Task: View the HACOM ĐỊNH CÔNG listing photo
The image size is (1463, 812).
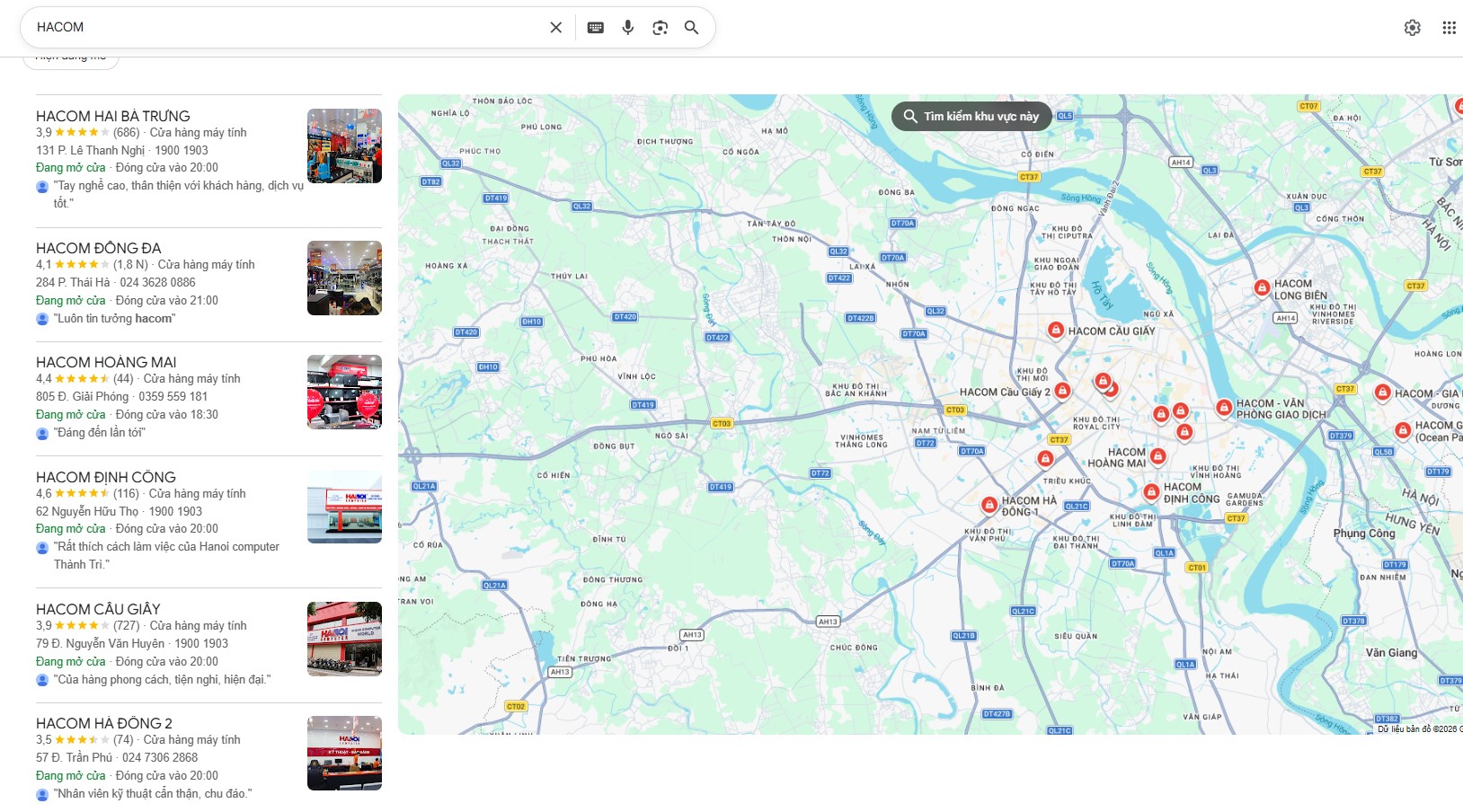Action: pos(344,507)
